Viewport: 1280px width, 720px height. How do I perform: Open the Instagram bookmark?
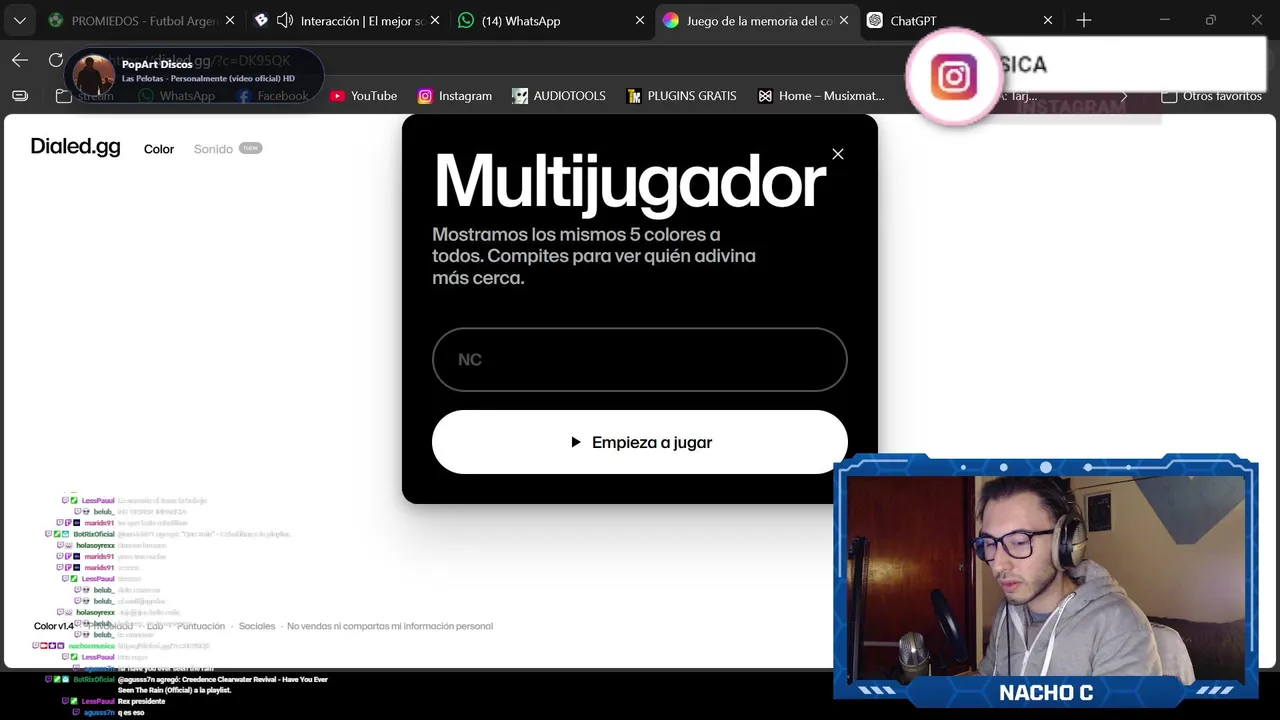coord(455,96)
